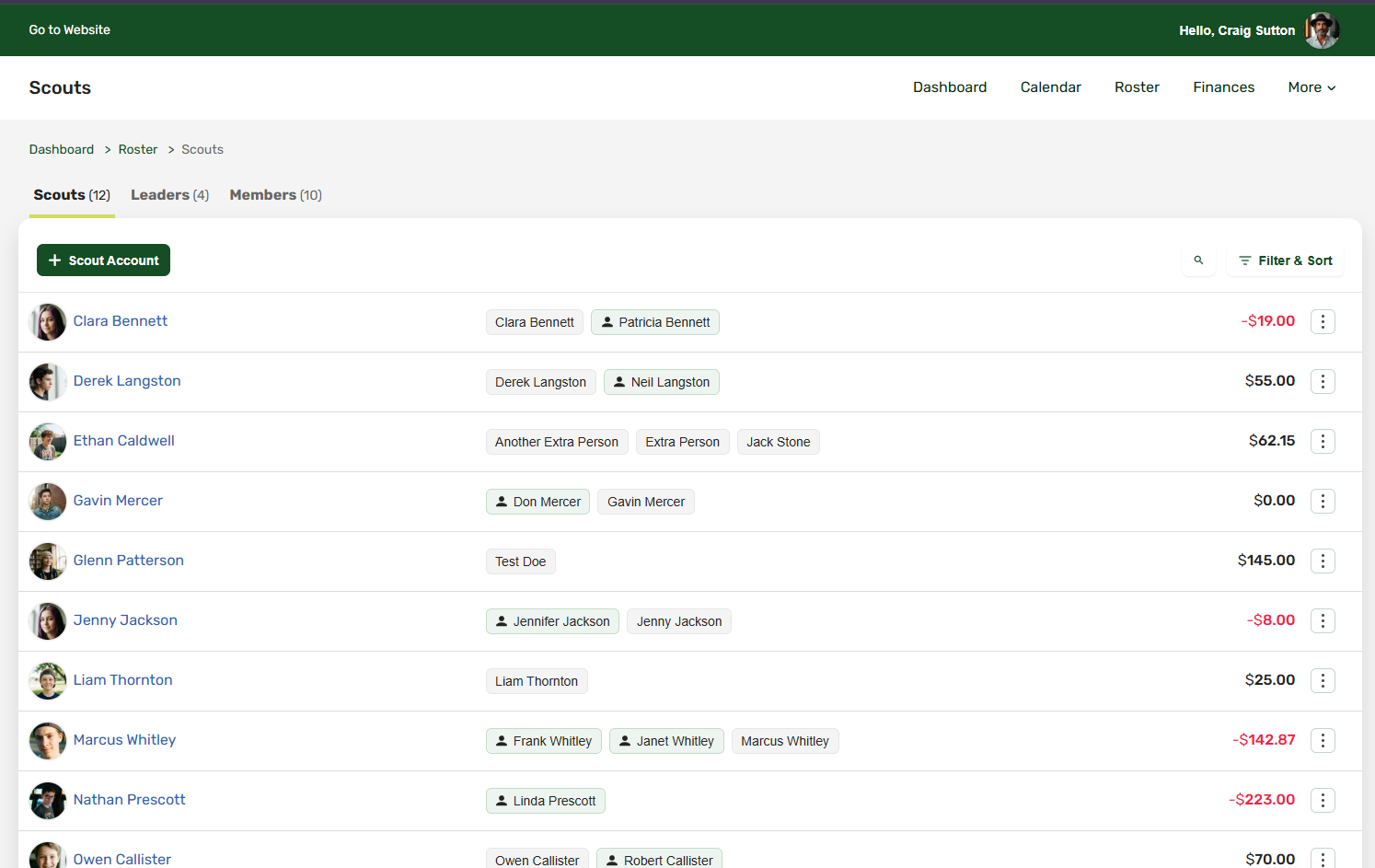
Task: Open the options menu for Clara Bennett
Action: coord(1323,321)
